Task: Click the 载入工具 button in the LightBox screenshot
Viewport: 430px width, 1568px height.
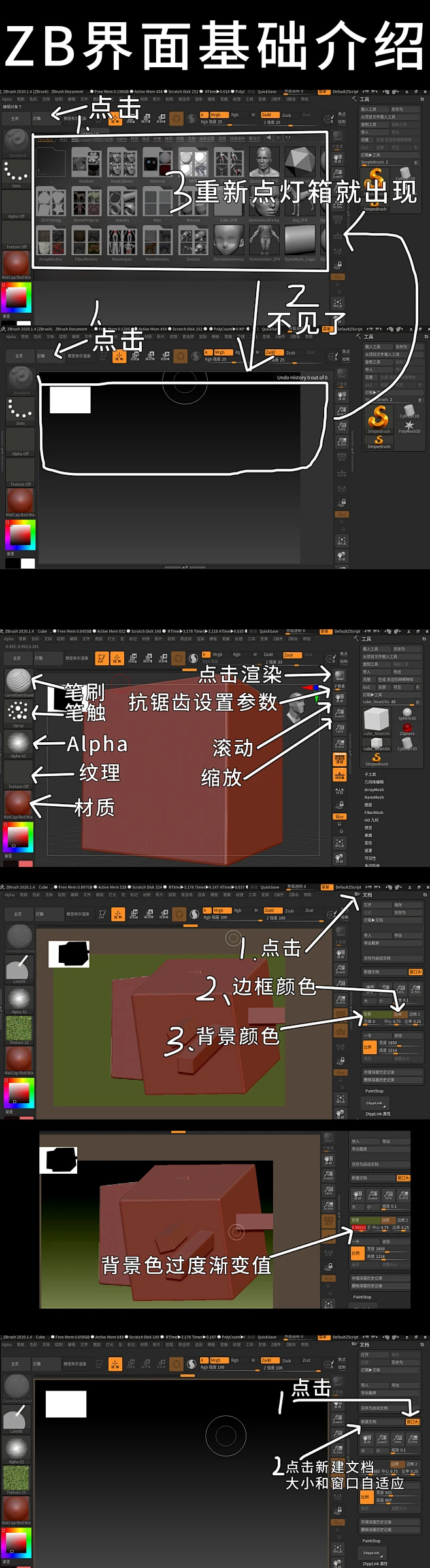Action: [374, 109]
